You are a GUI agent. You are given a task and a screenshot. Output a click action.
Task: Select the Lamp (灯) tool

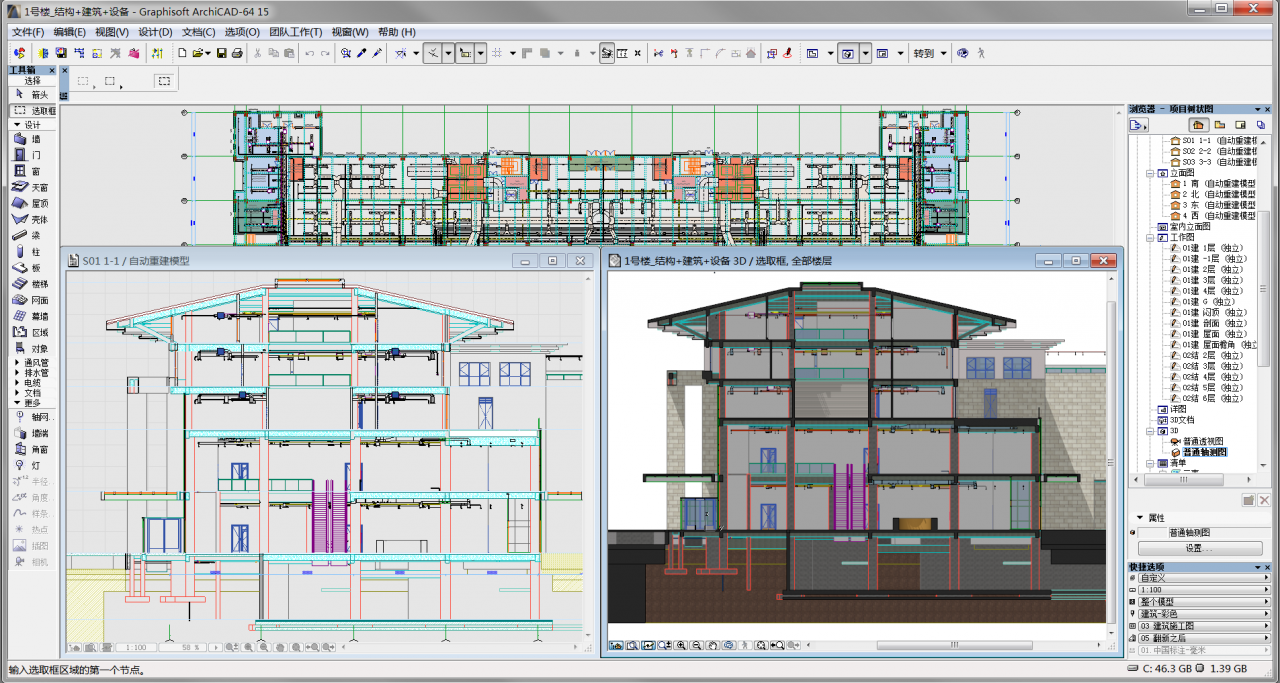pos(29,465)
